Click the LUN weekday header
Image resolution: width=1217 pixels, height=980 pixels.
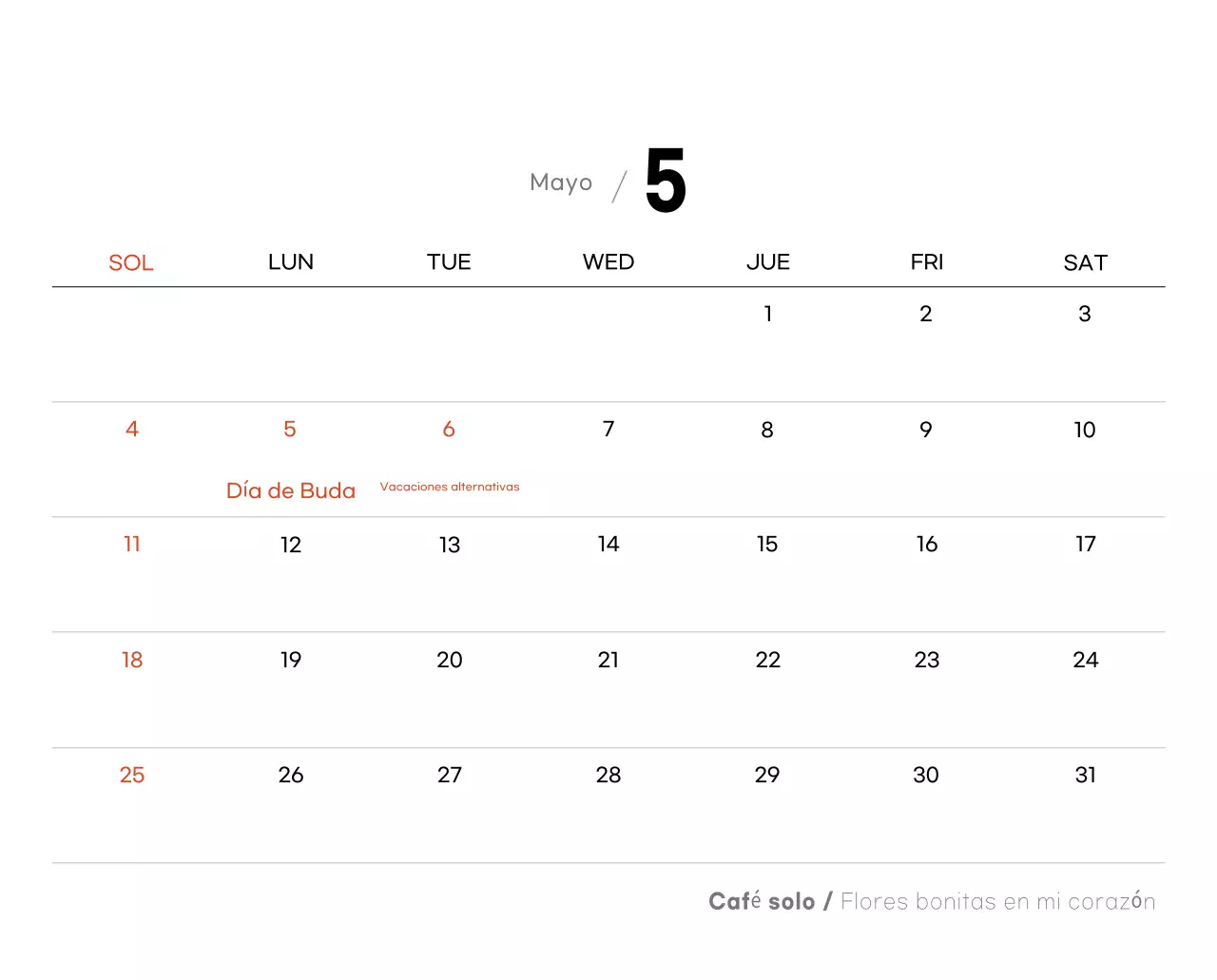pyautogui.click(x=291, y=262)
